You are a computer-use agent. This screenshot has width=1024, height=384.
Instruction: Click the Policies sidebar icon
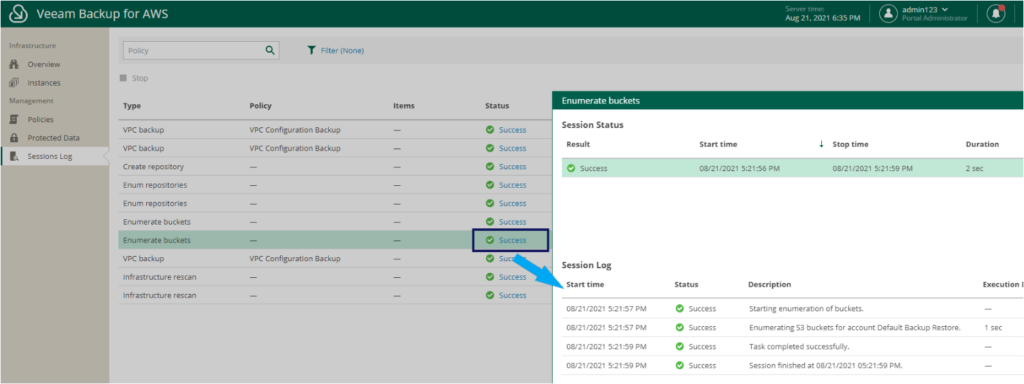[14, 120]
